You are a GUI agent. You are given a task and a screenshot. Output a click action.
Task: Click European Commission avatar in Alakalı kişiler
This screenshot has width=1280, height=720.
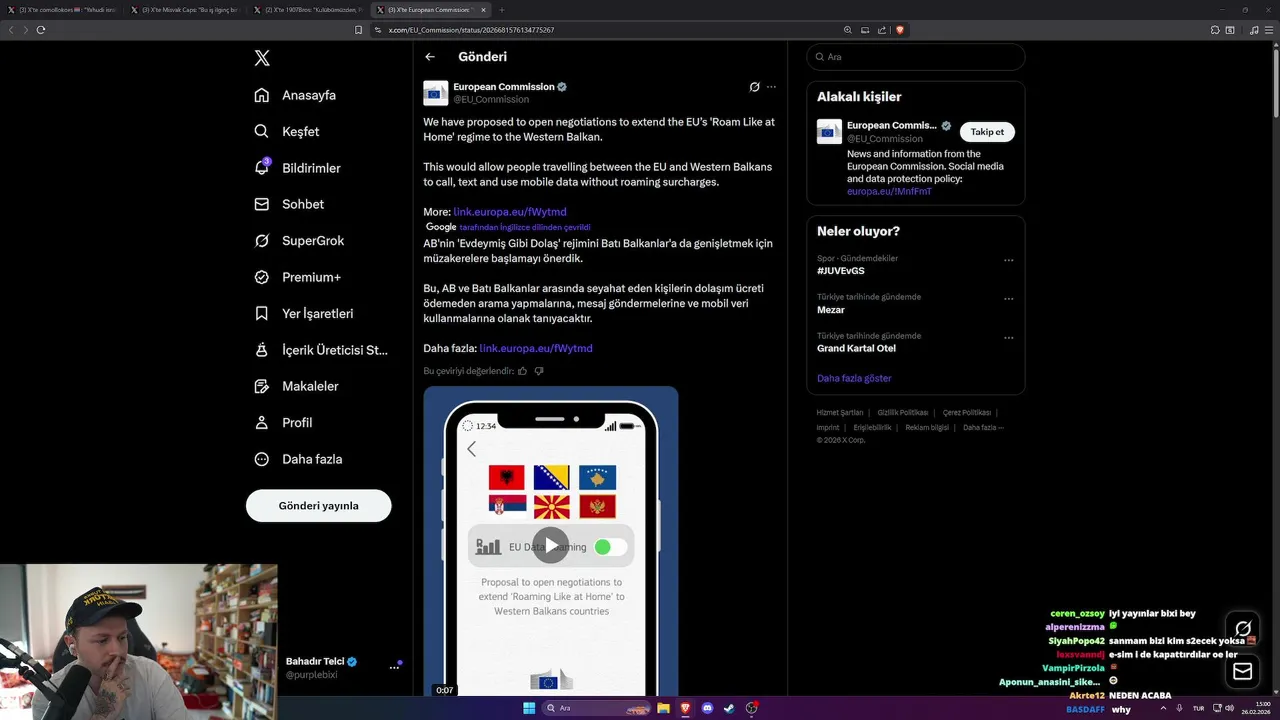[829, 132]
